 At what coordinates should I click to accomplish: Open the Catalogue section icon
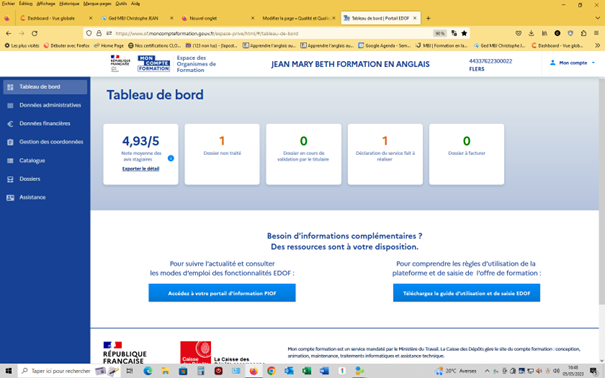pos(10,160)
